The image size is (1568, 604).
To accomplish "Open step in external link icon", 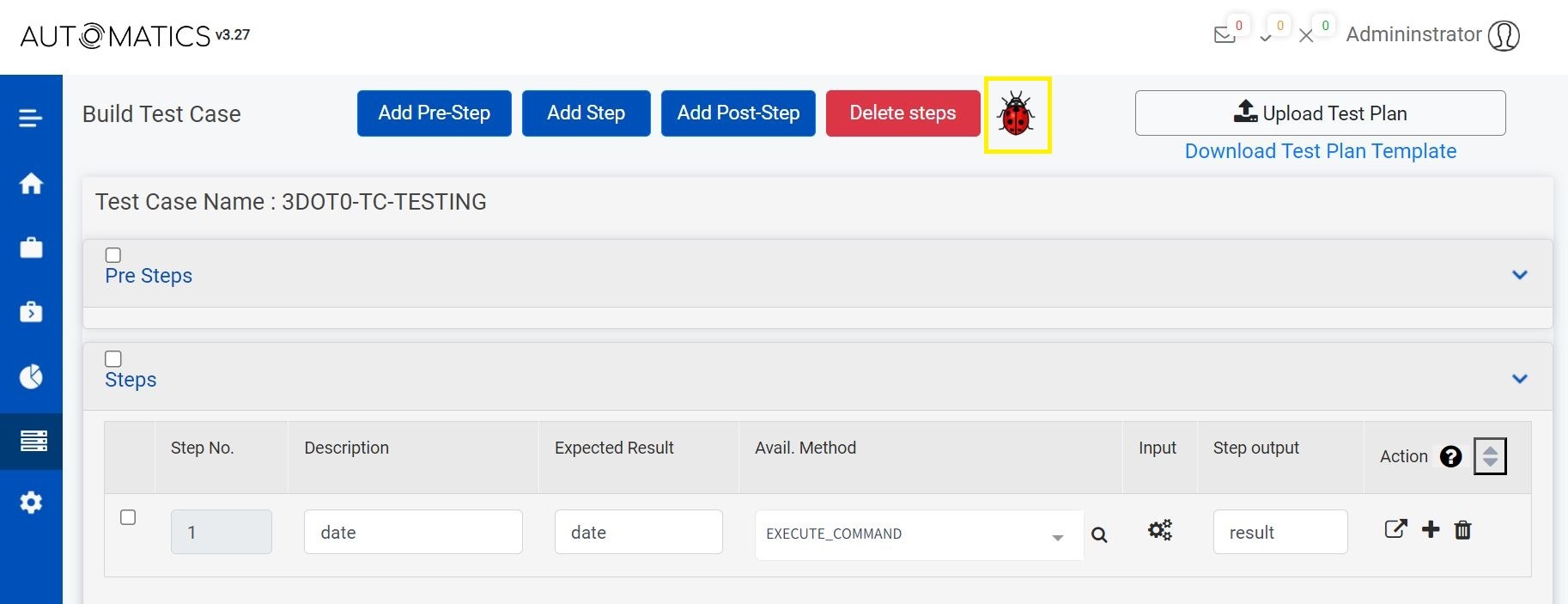I will 1395,529.
